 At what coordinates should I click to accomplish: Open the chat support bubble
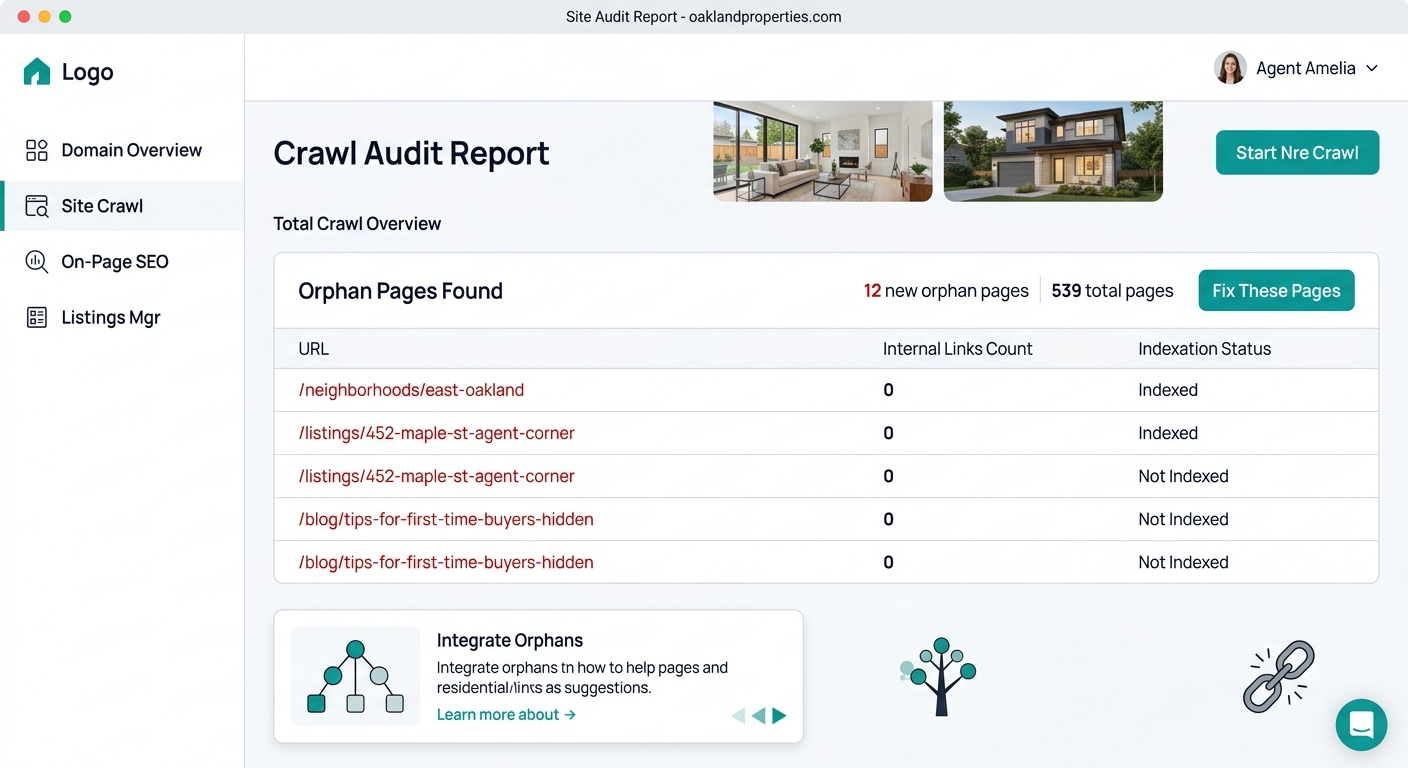coord(1361,725)
